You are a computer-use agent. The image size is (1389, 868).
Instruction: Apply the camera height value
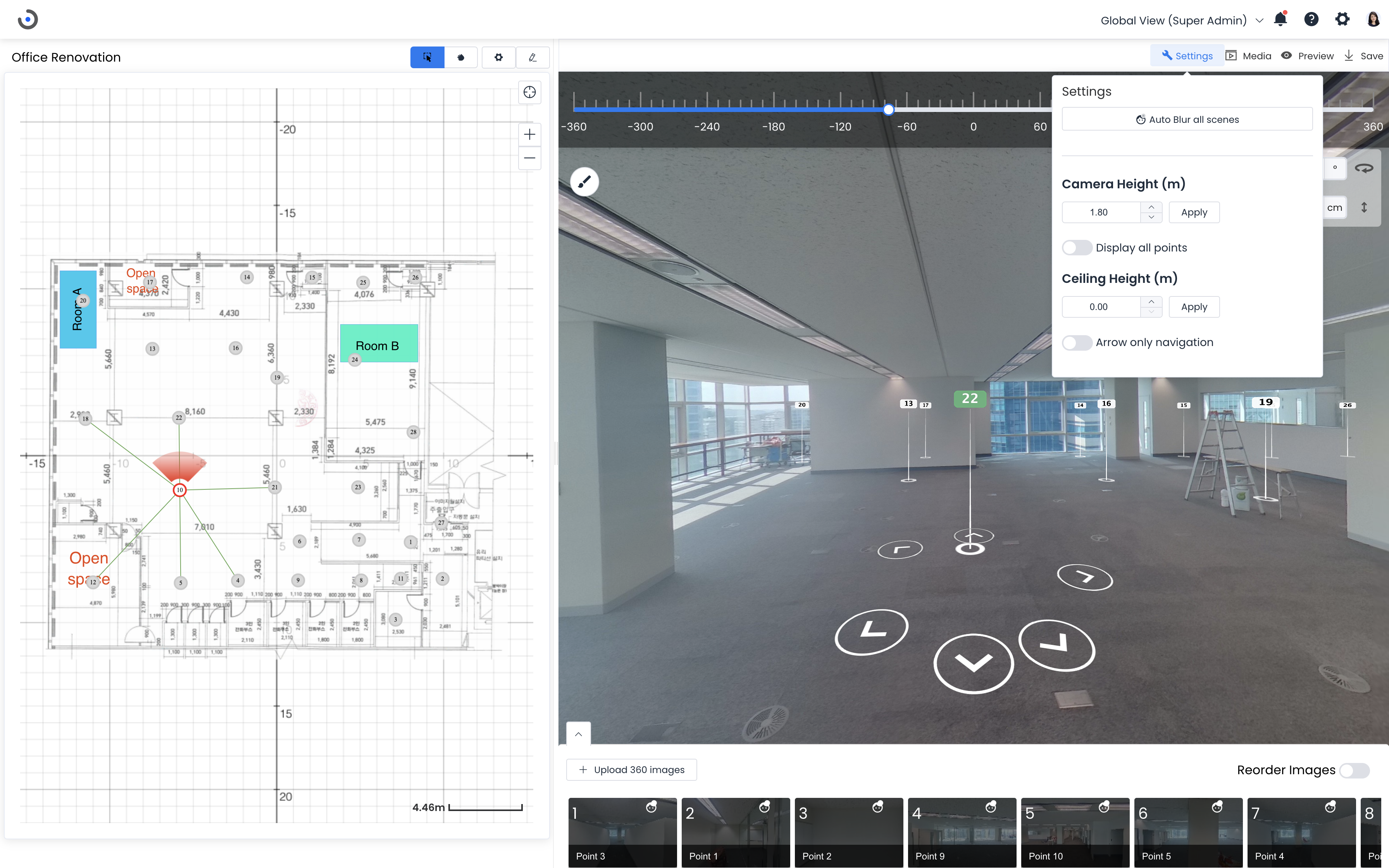1194,212
